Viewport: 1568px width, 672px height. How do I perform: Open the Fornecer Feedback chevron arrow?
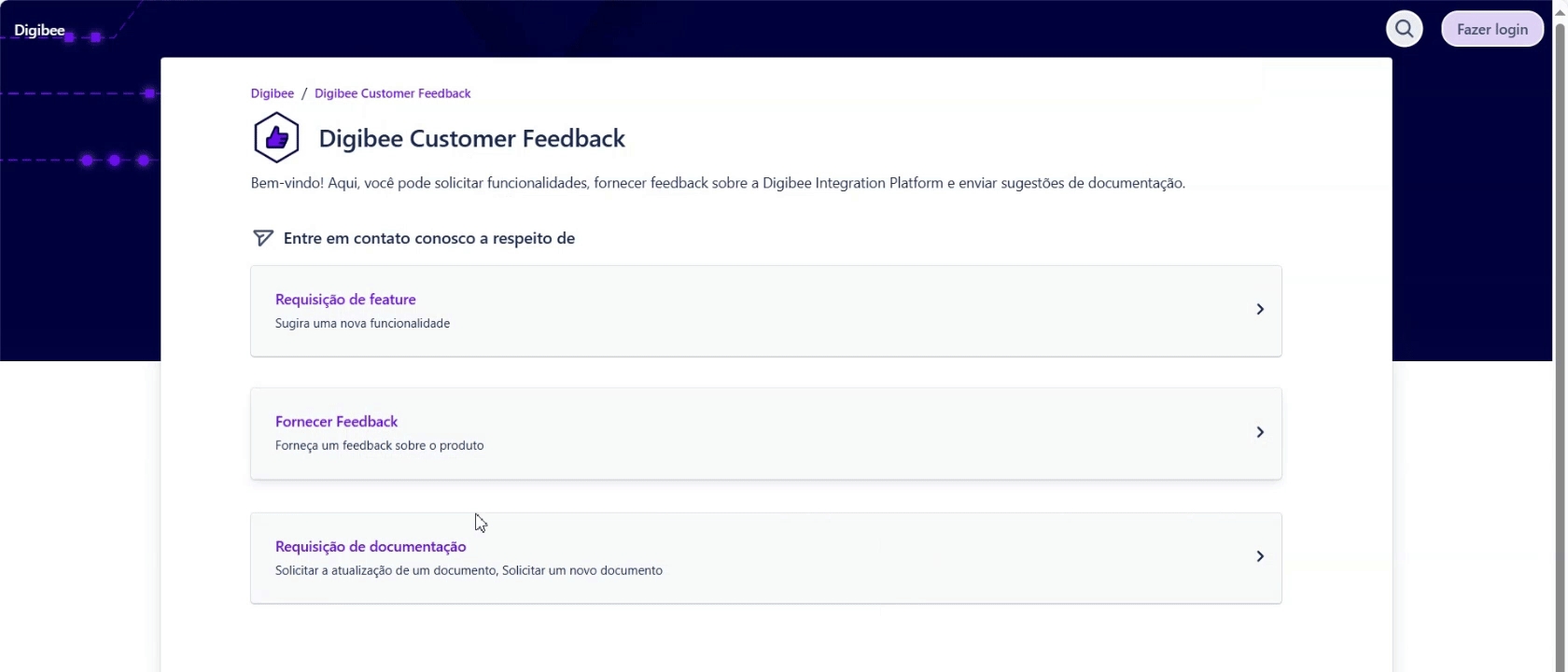[x=1259, y=432]
